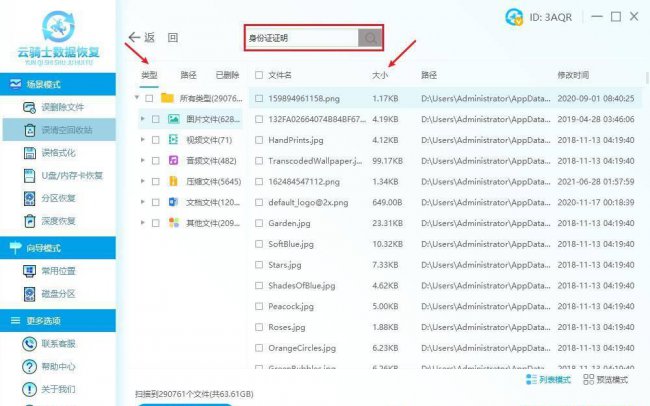650x406 pixels.
Task: Check the 图片文件 tree checkbox
Action: (x=155, y=119)
